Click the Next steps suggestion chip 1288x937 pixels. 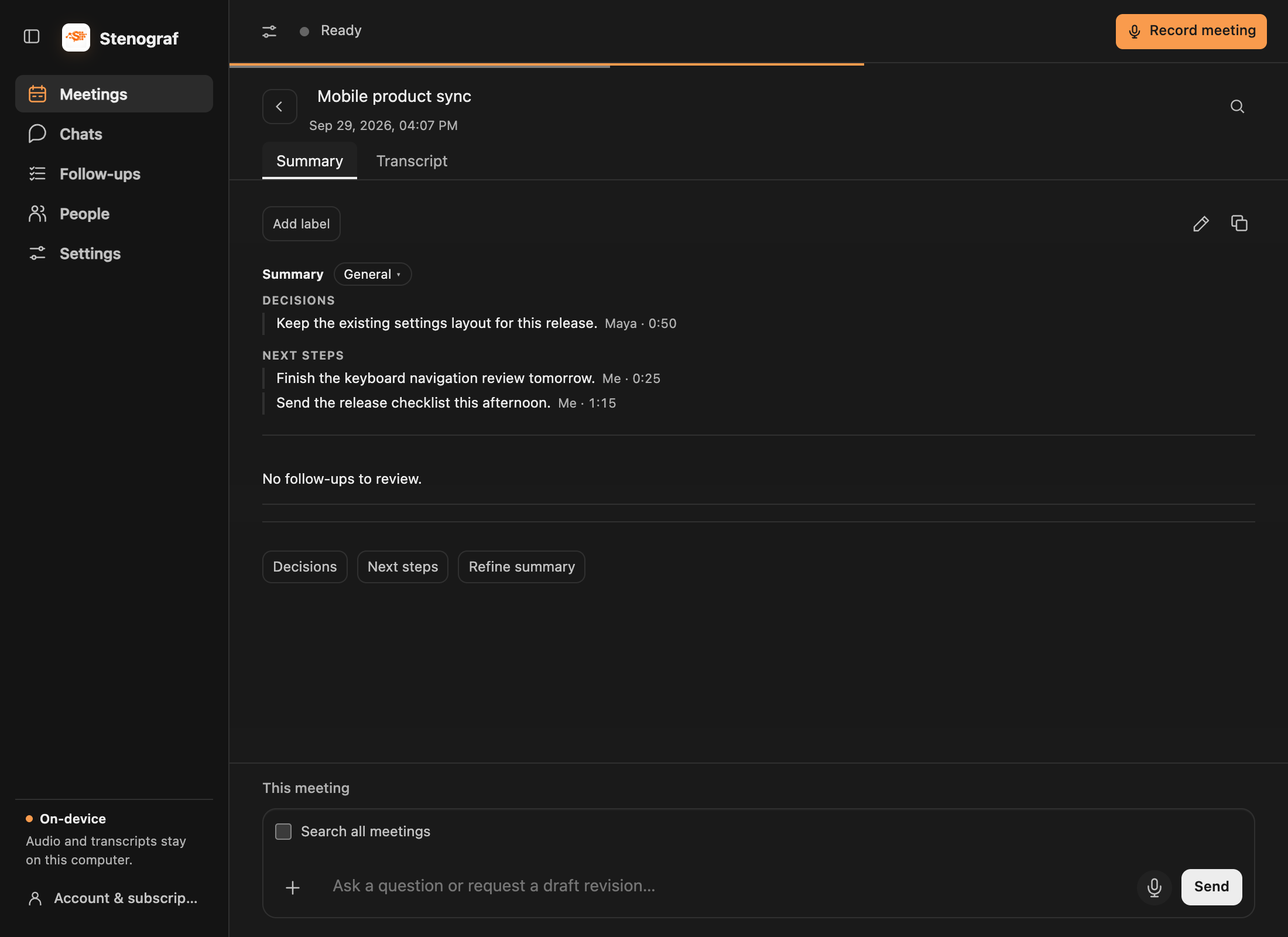[x=403, y=566]
